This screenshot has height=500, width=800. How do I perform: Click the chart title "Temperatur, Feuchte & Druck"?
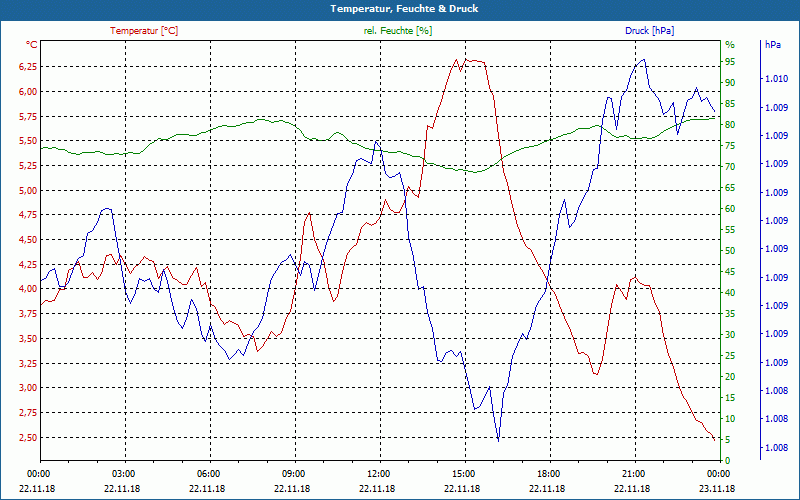(404, 9)
